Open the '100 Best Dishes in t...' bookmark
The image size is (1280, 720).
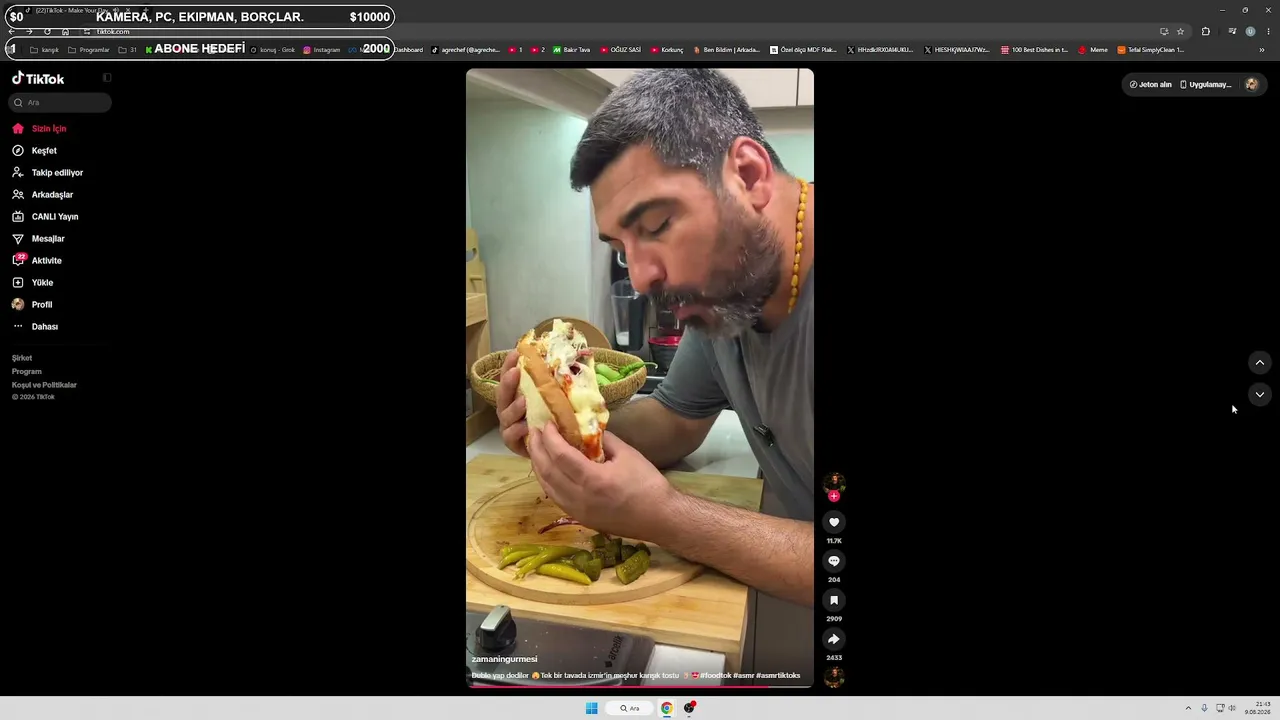point(1035,50)
